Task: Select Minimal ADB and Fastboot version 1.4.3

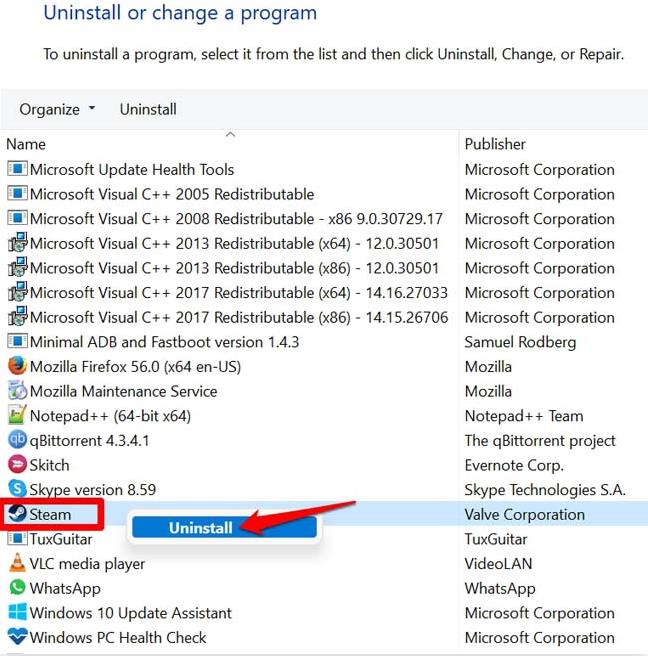Action: point(164,342)
